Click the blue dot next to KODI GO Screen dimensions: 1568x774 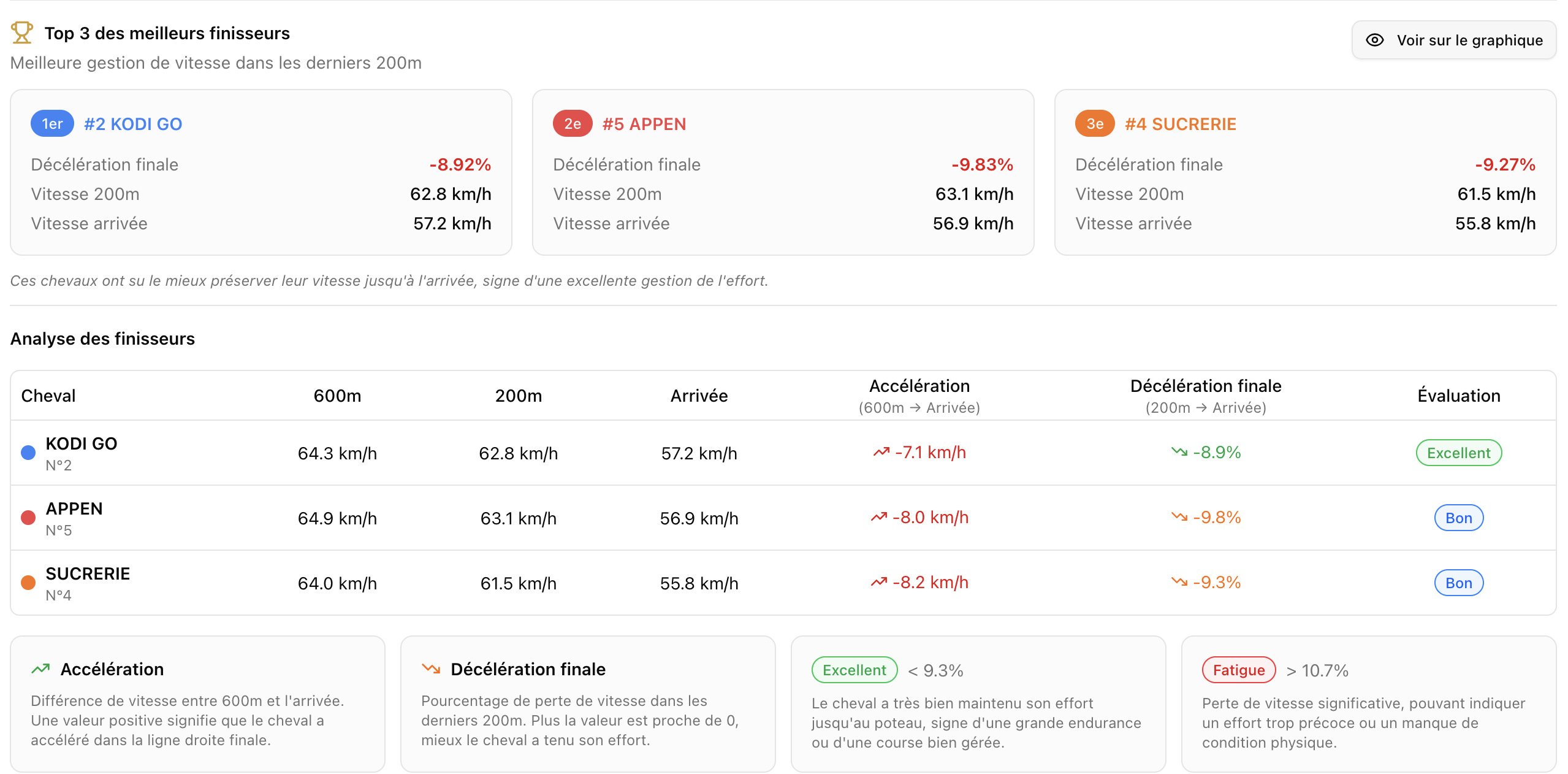(28, 453)
